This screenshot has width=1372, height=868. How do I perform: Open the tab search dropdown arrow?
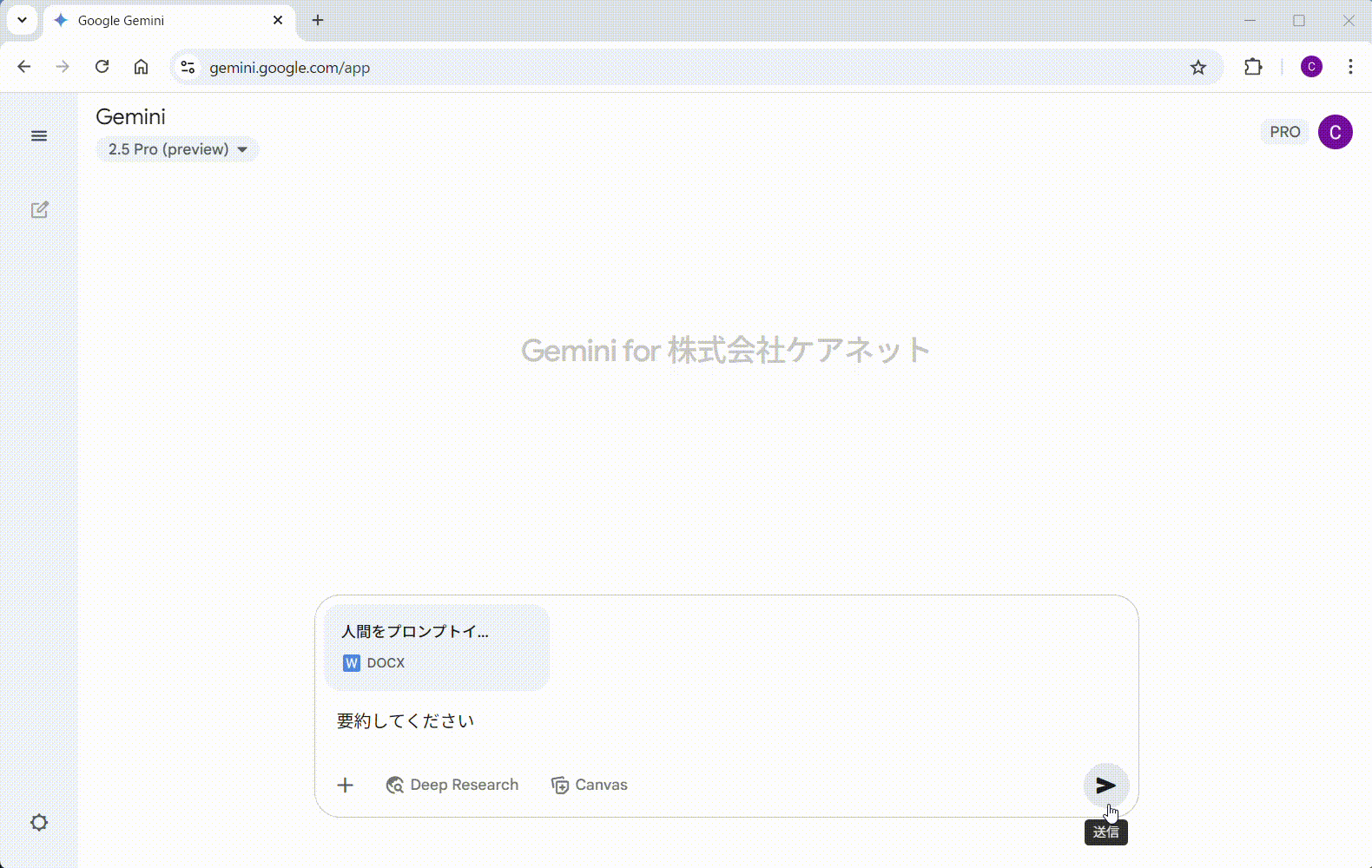[x=22, y=20]
